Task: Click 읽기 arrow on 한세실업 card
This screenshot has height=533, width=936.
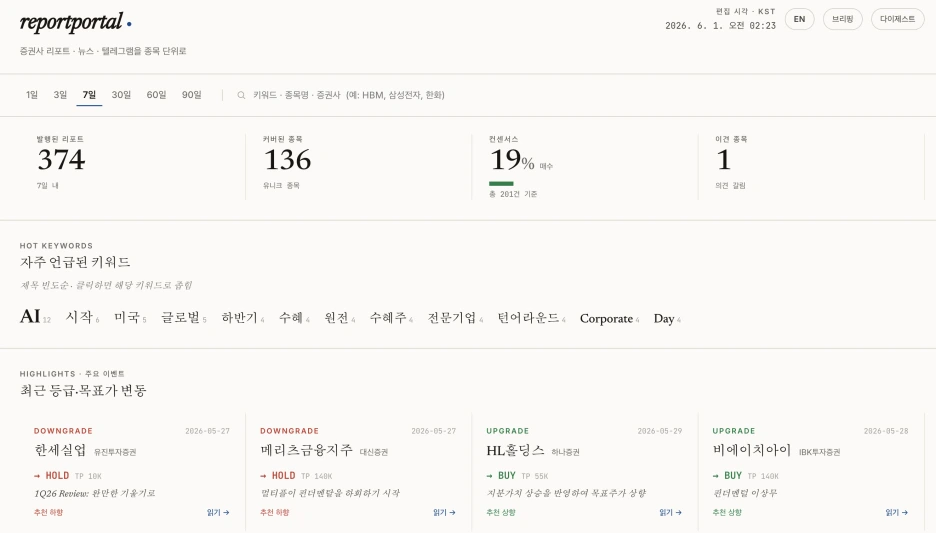Action: click(218, 513)
